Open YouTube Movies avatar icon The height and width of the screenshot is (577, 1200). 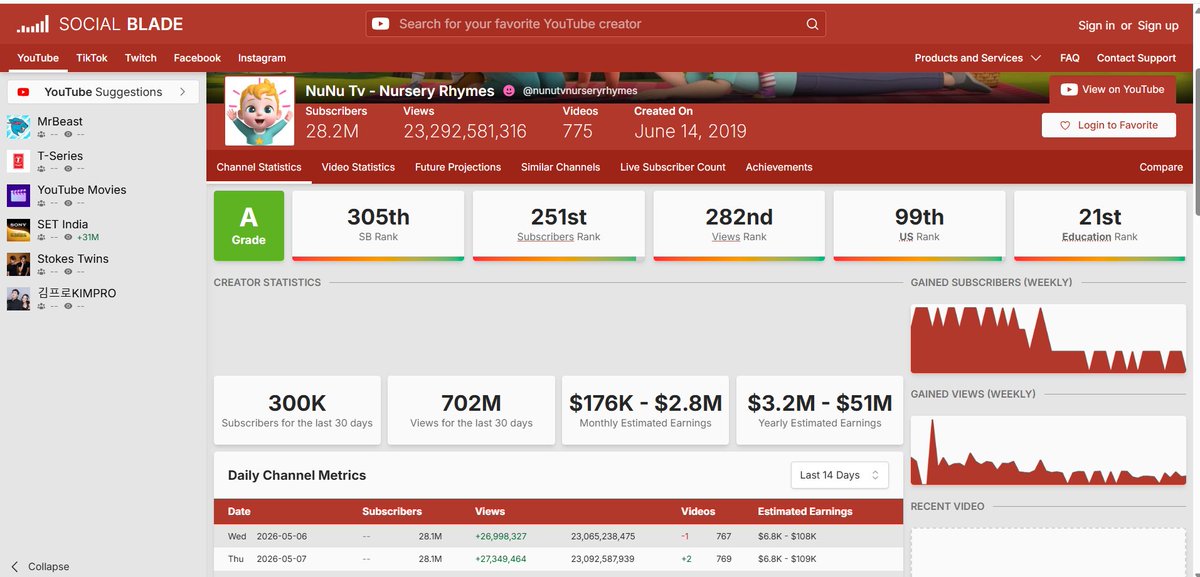pyautogui.click(x=18, y=195)
